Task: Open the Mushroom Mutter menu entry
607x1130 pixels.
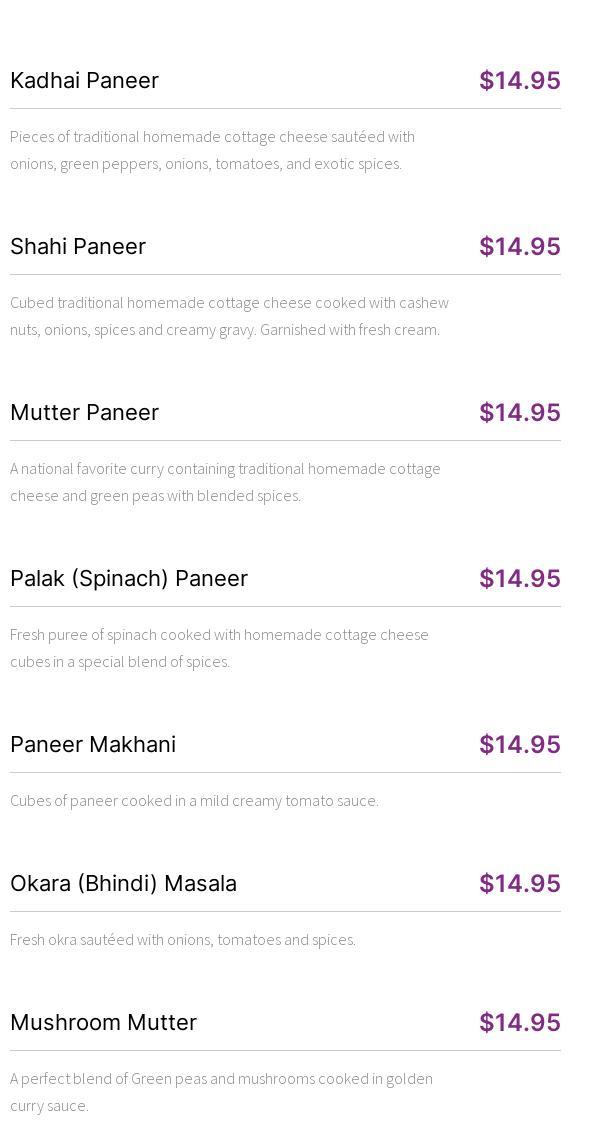Action: pyautogui.click(x=103, y=1022)
